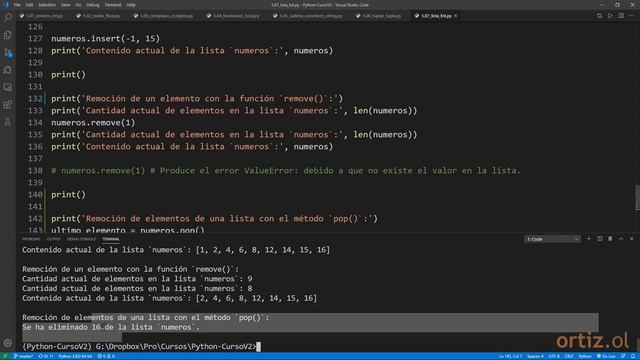Change end of line sequence CRLF

[569, 356]
